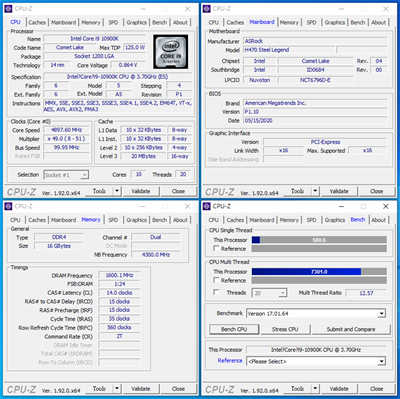Close the Bench CPU-Z window
This screenshot has height=399, width=400.
point(386,206)
